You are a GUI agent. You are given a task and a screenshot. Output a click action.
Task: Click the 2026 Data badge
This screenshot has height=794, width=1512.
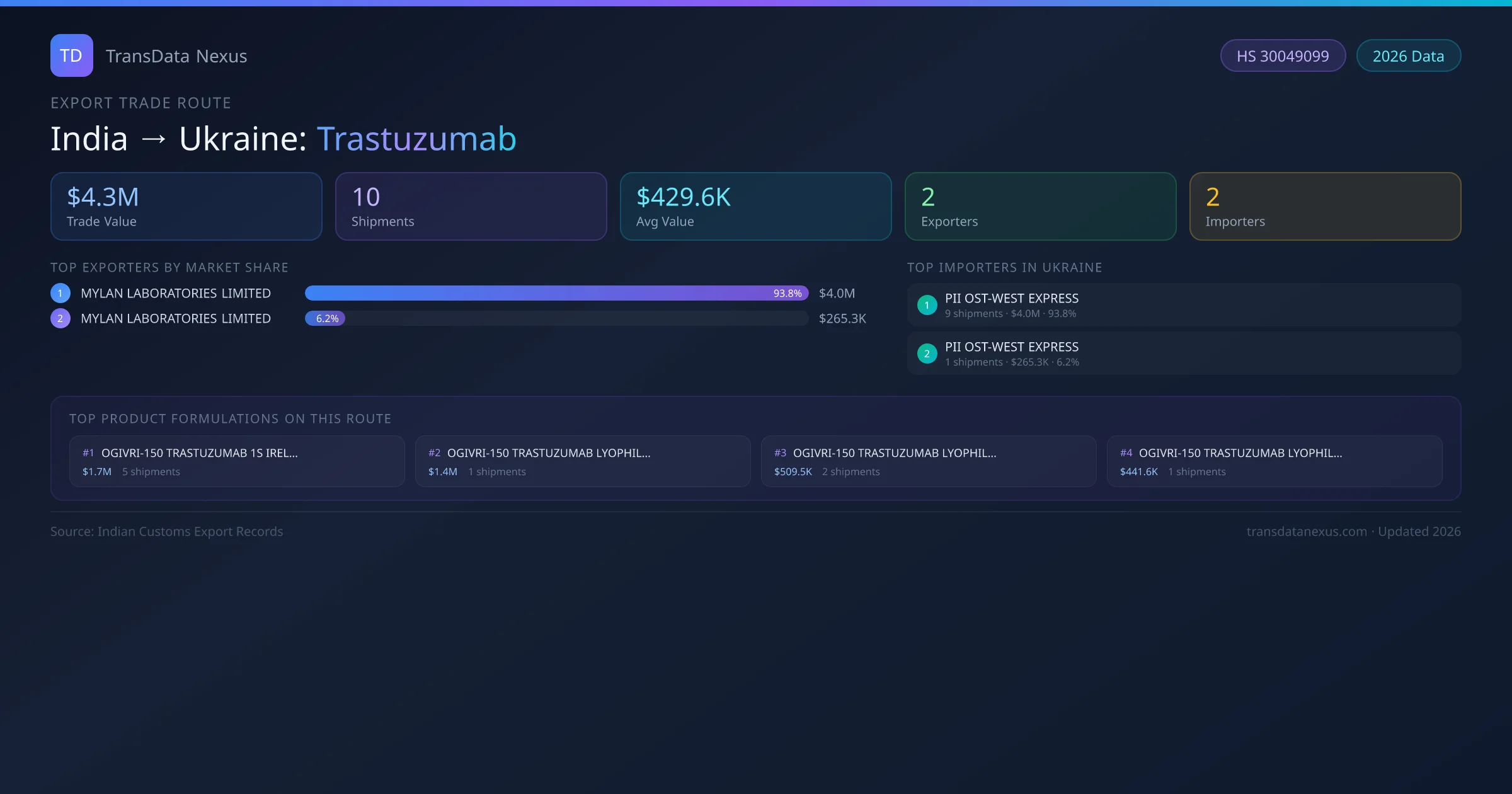[x=1408, y=56]
